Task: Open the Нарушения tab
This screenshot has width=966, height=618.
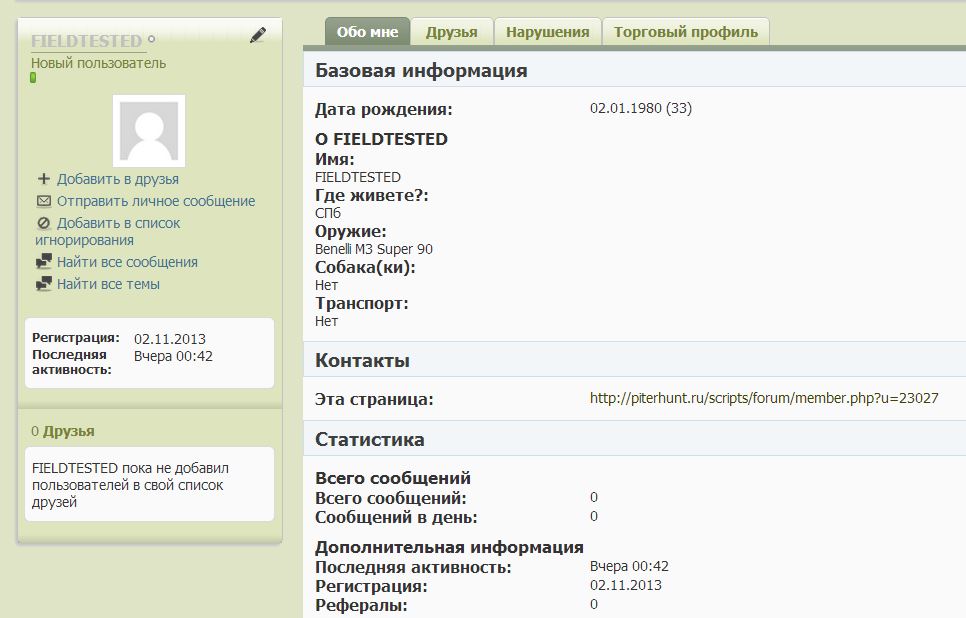Action: click(x=547, y=32)
